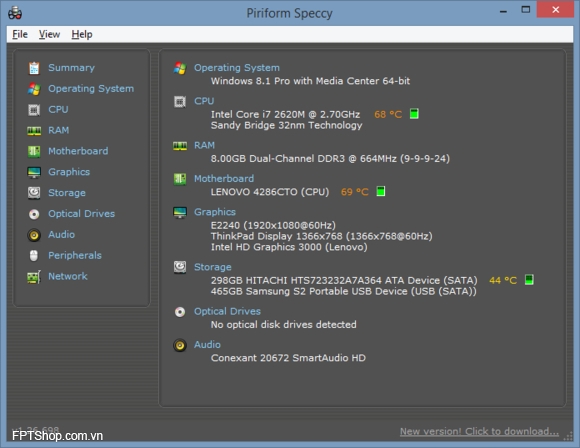Click the CPU temperature 68 °C reading
Image resolution: width=580 pixels, height=448 pixels.
pos(388,114)
